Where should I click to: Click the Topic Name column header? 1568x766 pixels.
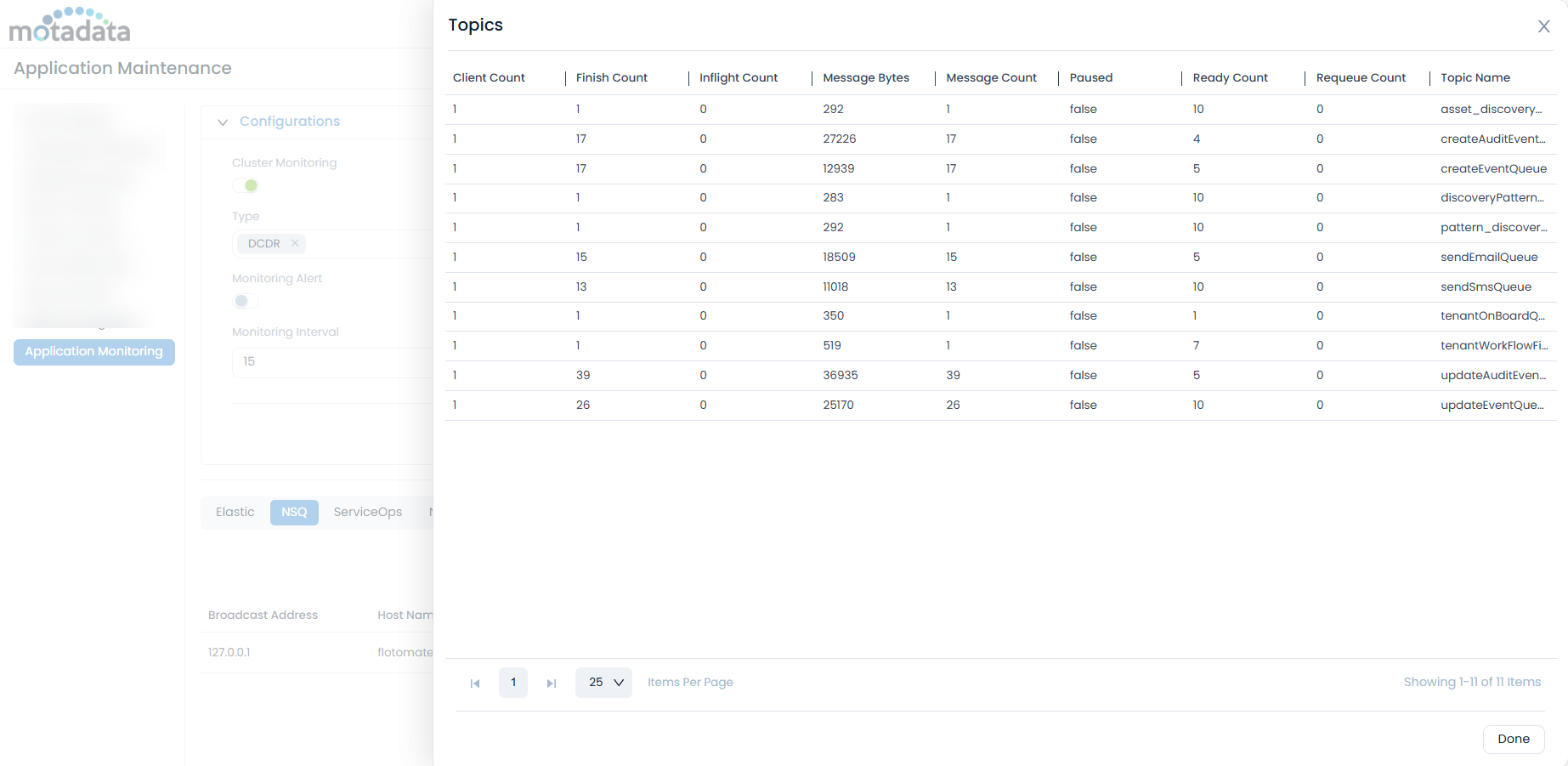(1475, 77)
